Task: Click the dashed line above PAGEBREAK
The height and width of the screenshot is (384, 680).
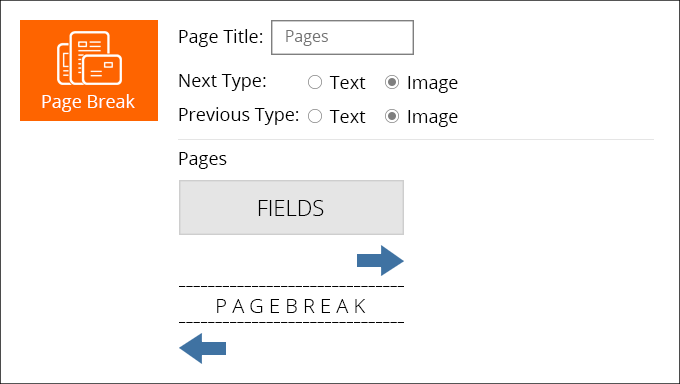Action: (x=291, y=286)
